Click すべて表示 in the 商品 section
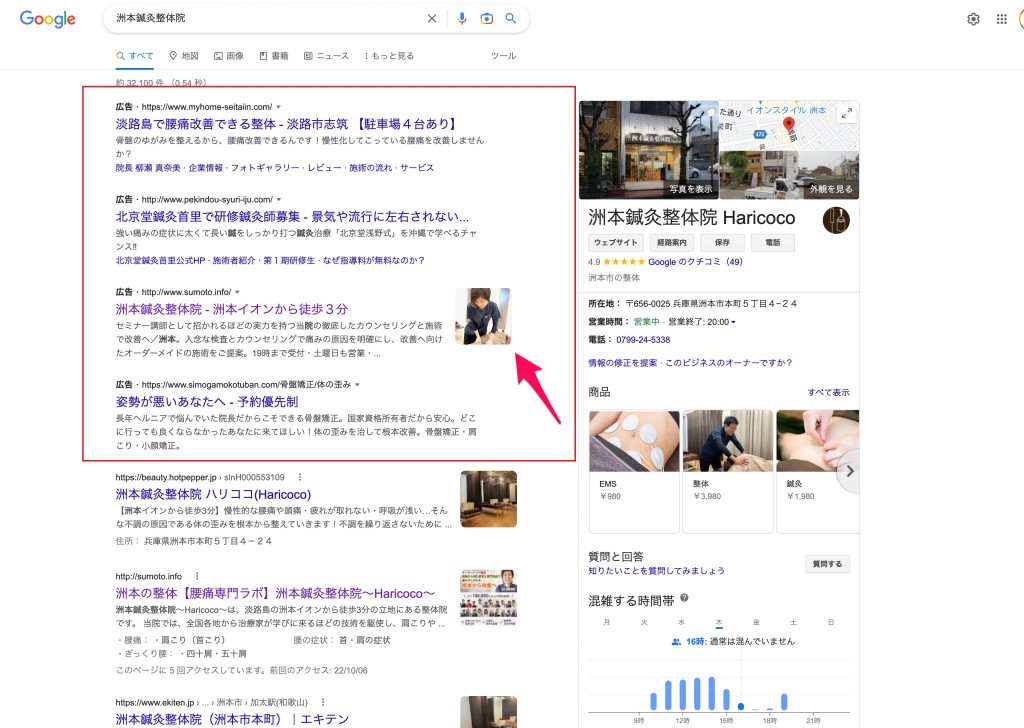This screenshot has width=1024, height=728. (x=828, y=392)
